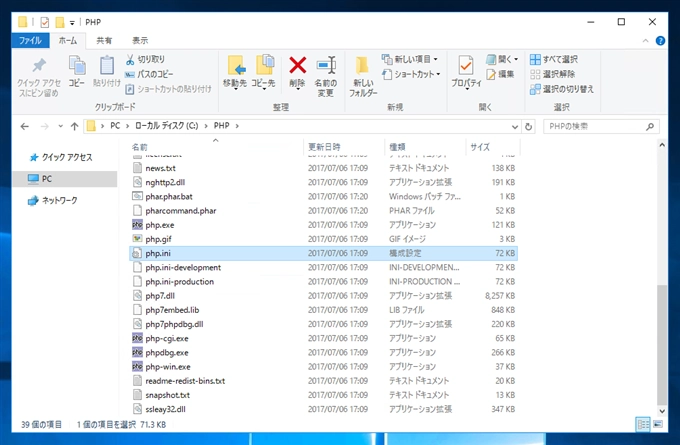Switch to View (表示) tab
The height and width of the screenshot is (445, 680).
pyautogui.click(x=140, y=40)
